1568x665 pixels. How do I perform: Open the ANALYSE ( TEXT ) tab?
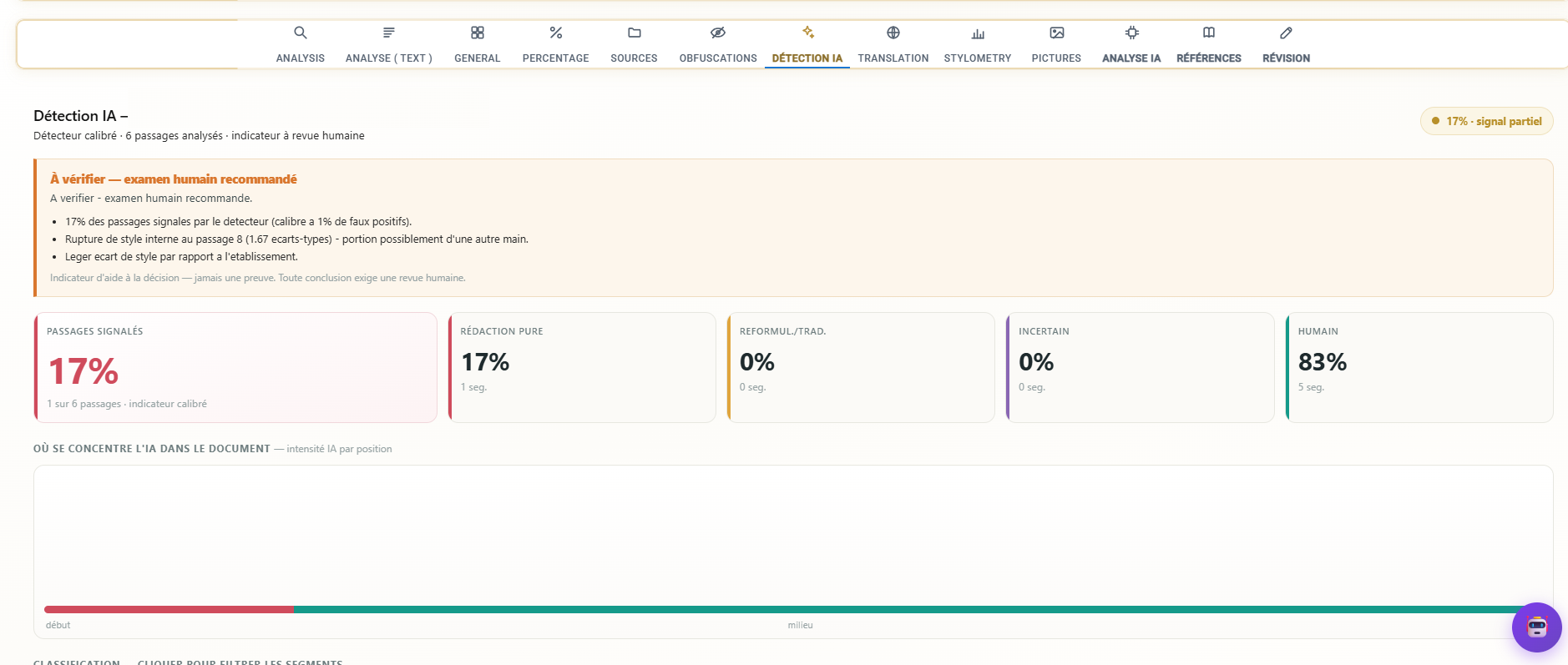[x=389, y=58]
